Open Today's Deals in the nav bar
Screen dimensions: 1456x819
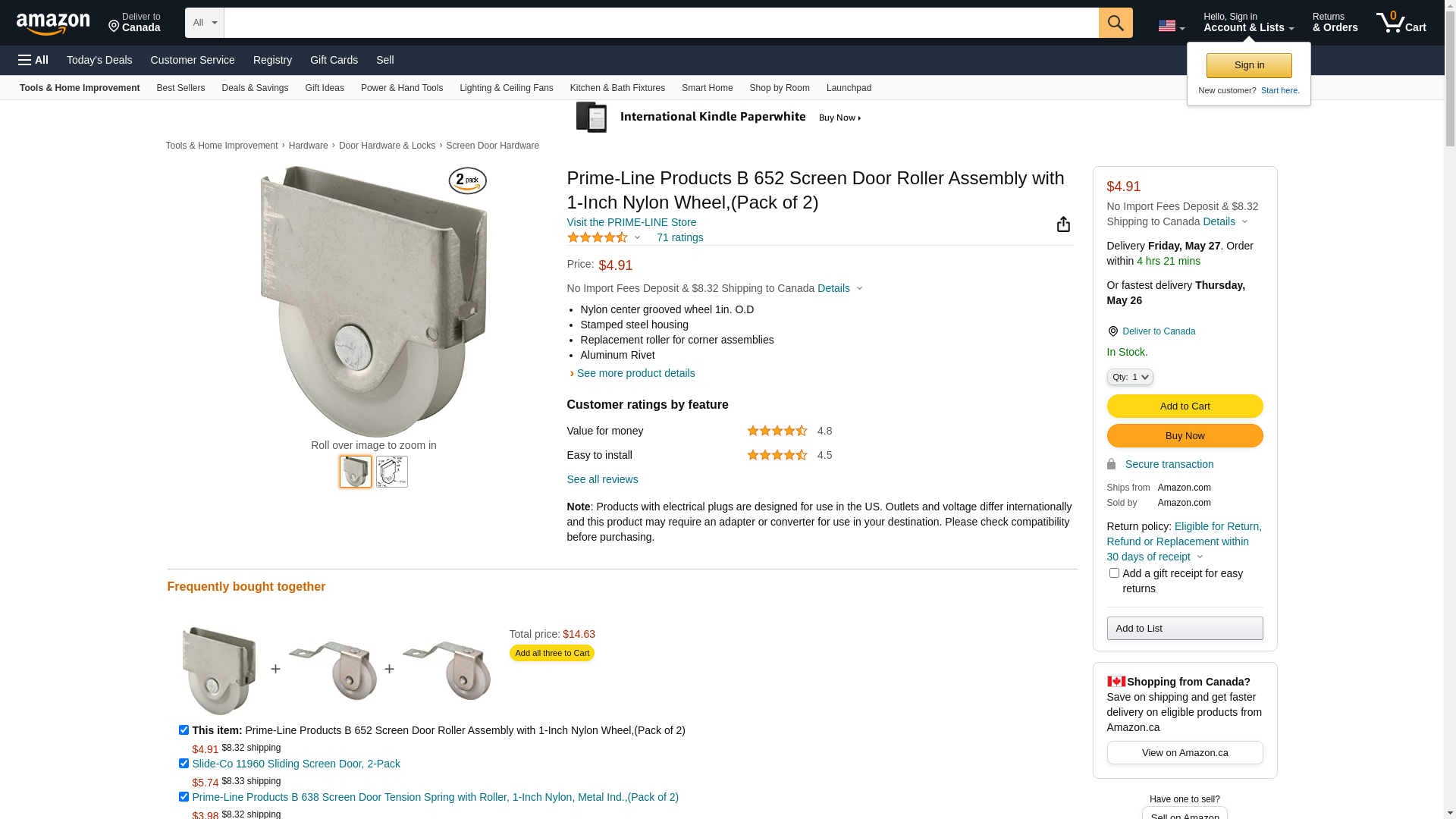coord(99,60)
